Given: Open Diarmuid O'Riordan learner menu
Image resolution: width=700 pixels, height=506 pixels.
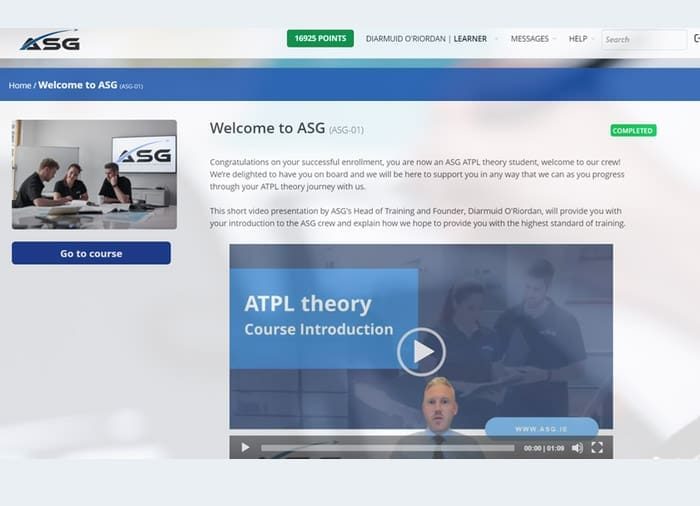Looking at the screenshot, I should [x=426, y=39].
